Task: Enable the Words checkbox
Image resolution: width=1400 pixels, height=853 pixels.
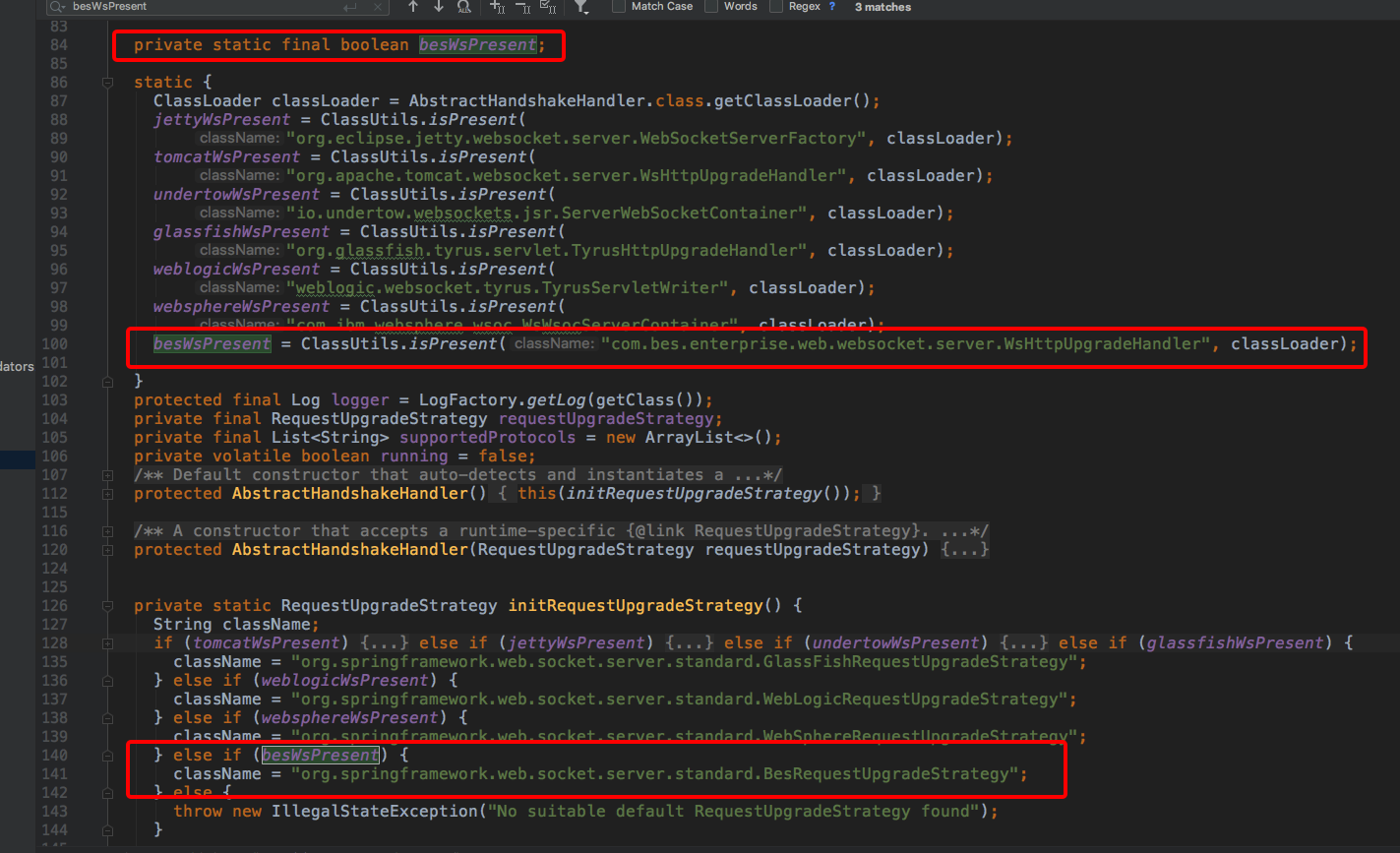Action: (x=710, y=6)
